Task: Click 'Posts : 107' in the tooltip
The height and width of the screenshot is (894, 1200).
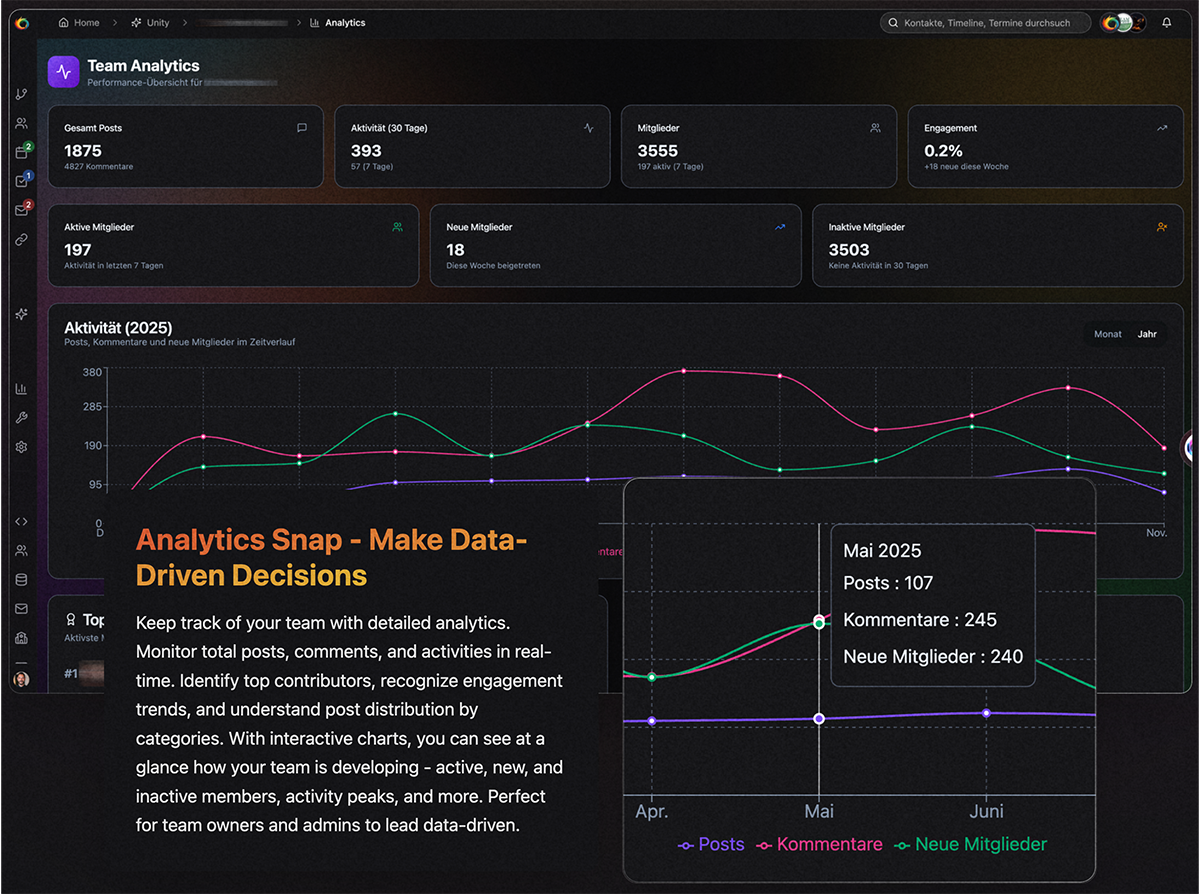Action: pyautogui.click(x=888, y=583)
